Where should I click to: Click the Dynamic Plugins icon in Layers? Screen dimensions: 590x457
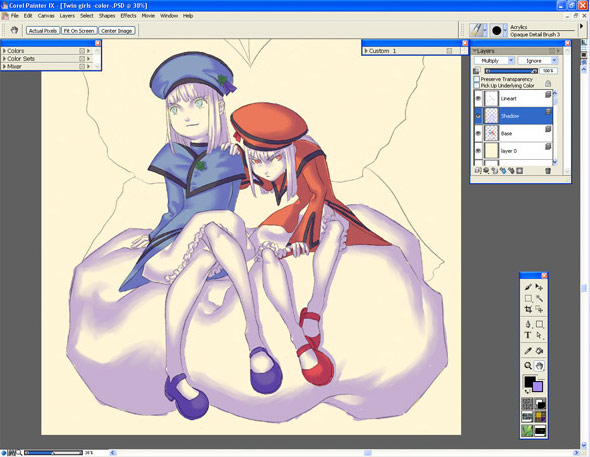[x=486, y=171]
